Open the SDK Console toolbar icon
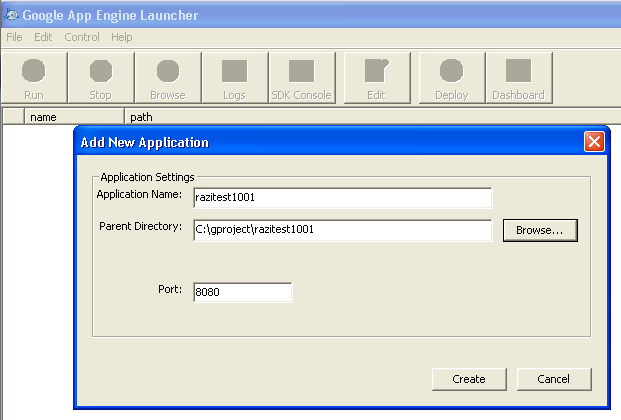The width and height of the screenshot is (621, 420). pyautogui.click(x=301, y=78)
